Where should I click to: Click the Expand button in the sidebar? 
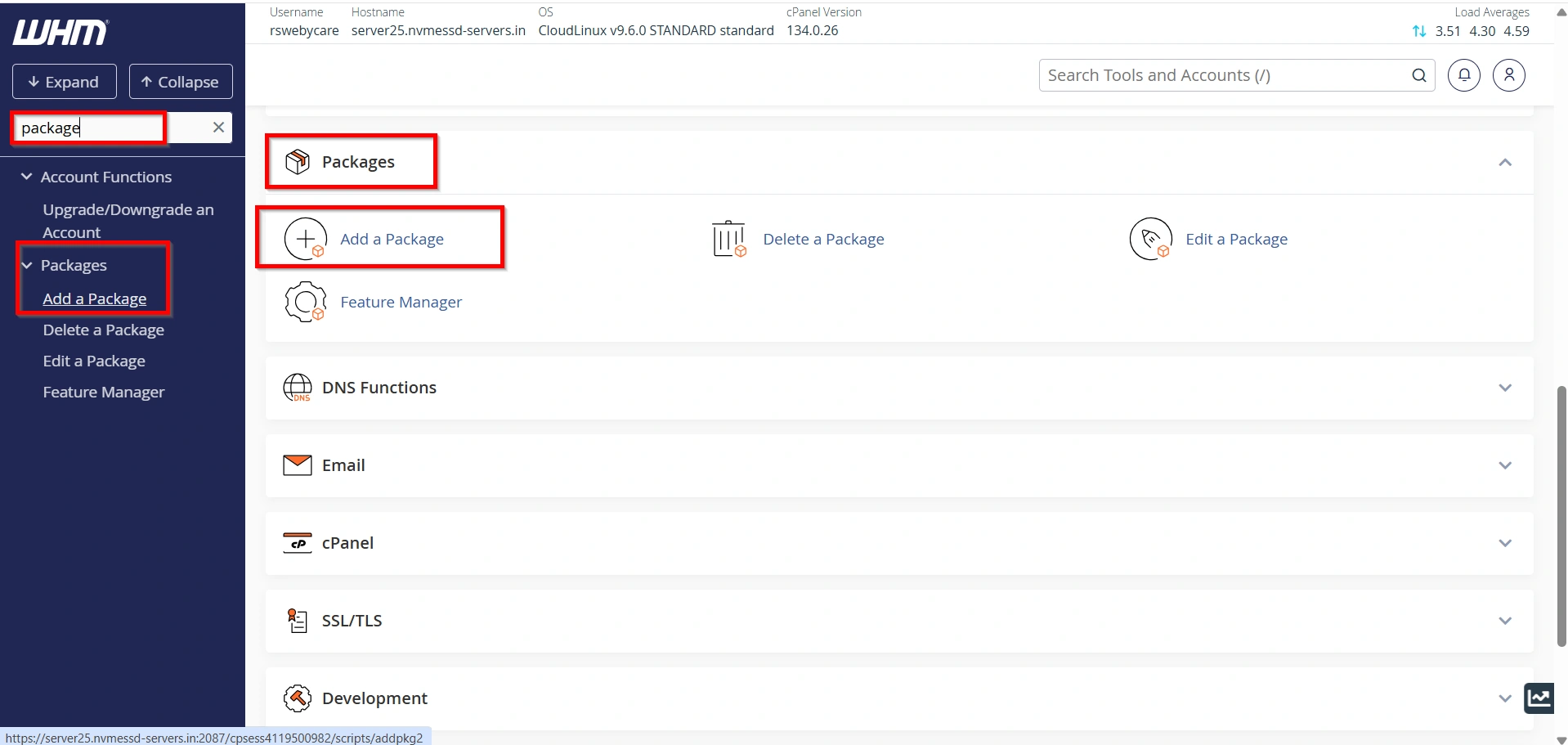pos(65,82)
